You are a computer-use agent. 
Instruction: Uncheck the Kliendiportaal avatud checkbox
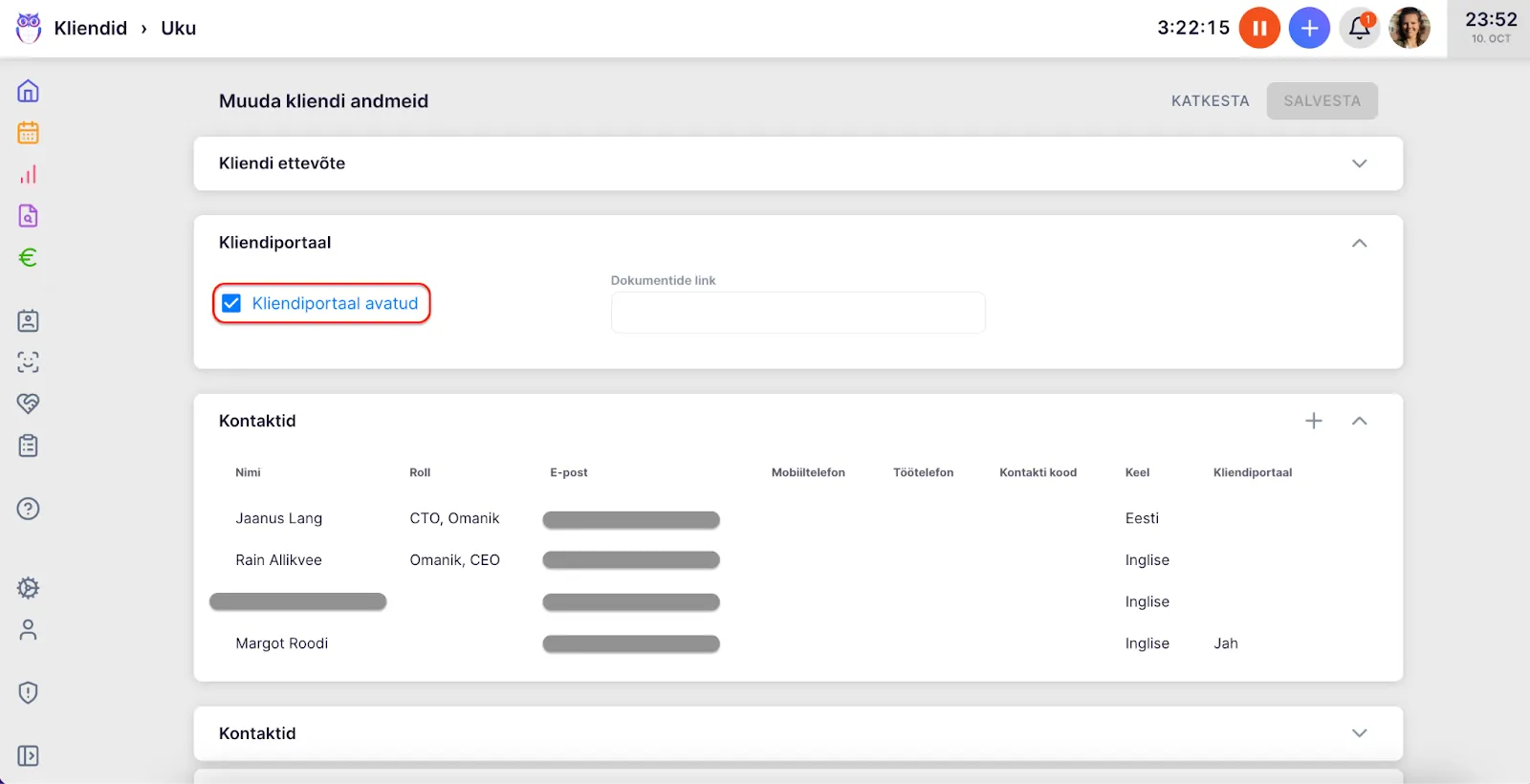pyautogui.click(x=231, y=303)
